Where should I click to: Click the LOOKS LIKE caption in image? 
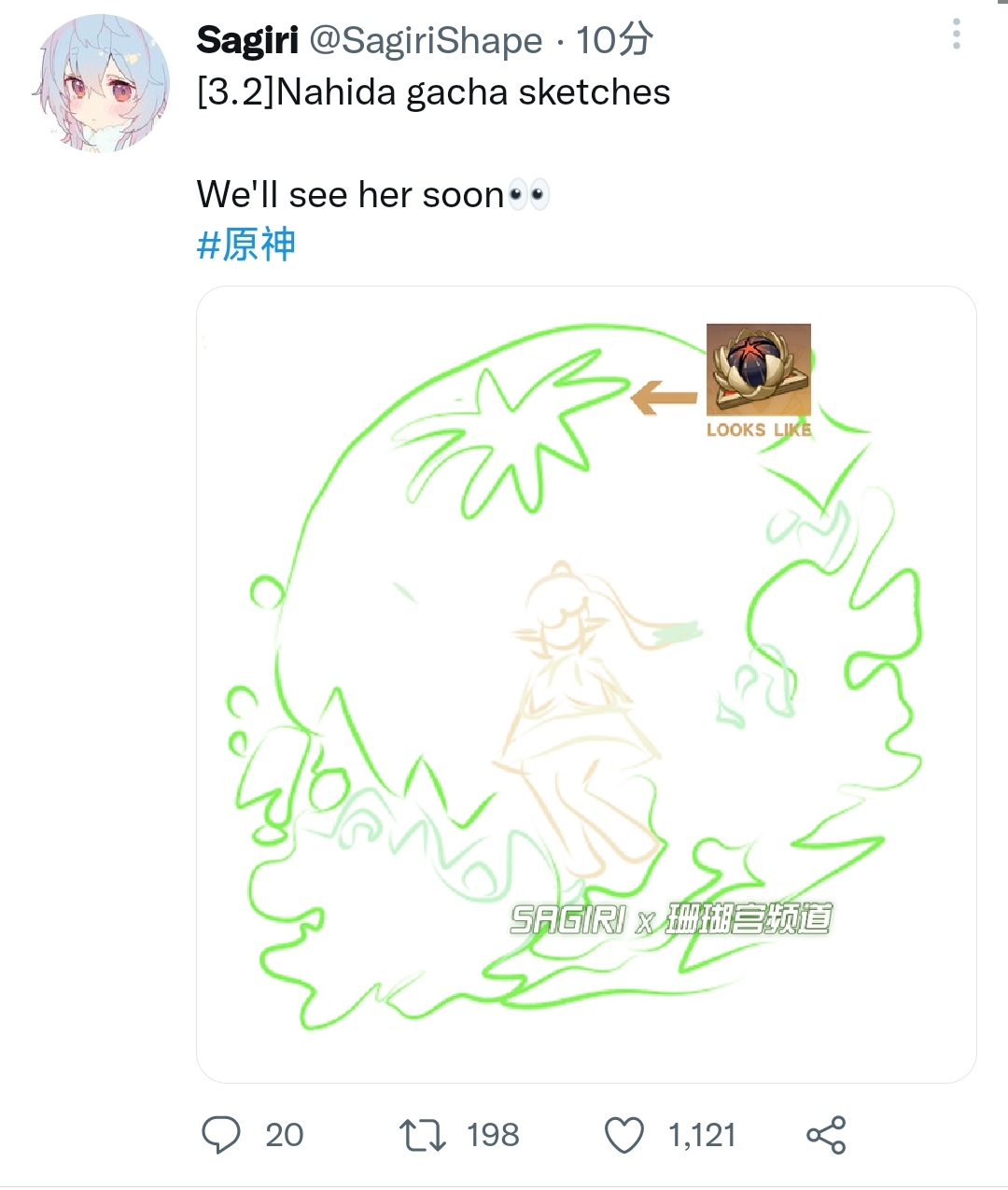(759, 429)
